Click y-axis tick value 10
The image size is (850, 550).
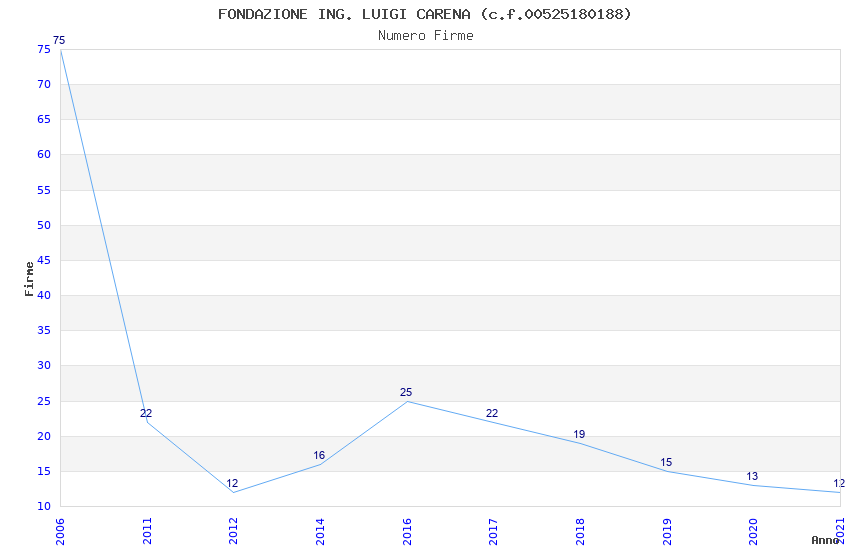(x=44, y=506)
